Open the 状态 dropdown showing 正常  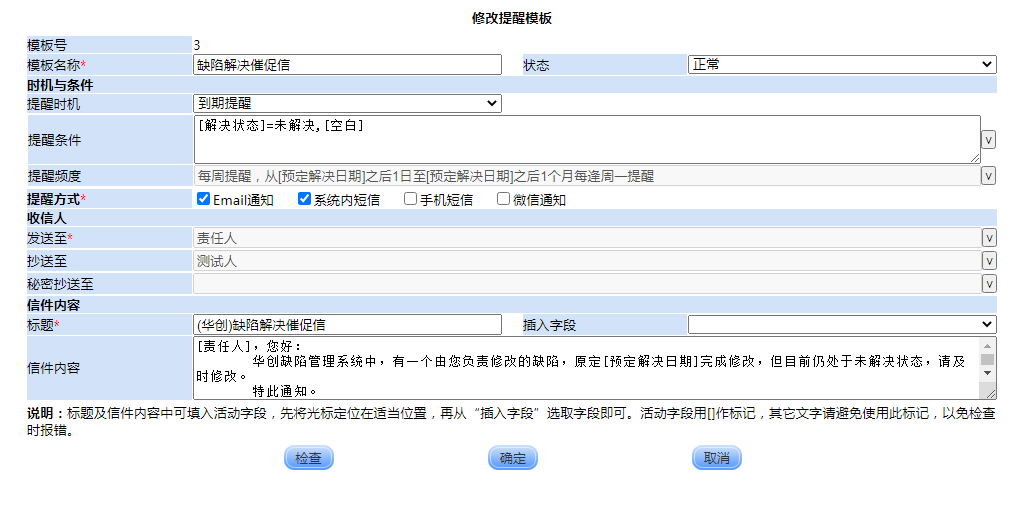tap(841, 65)
